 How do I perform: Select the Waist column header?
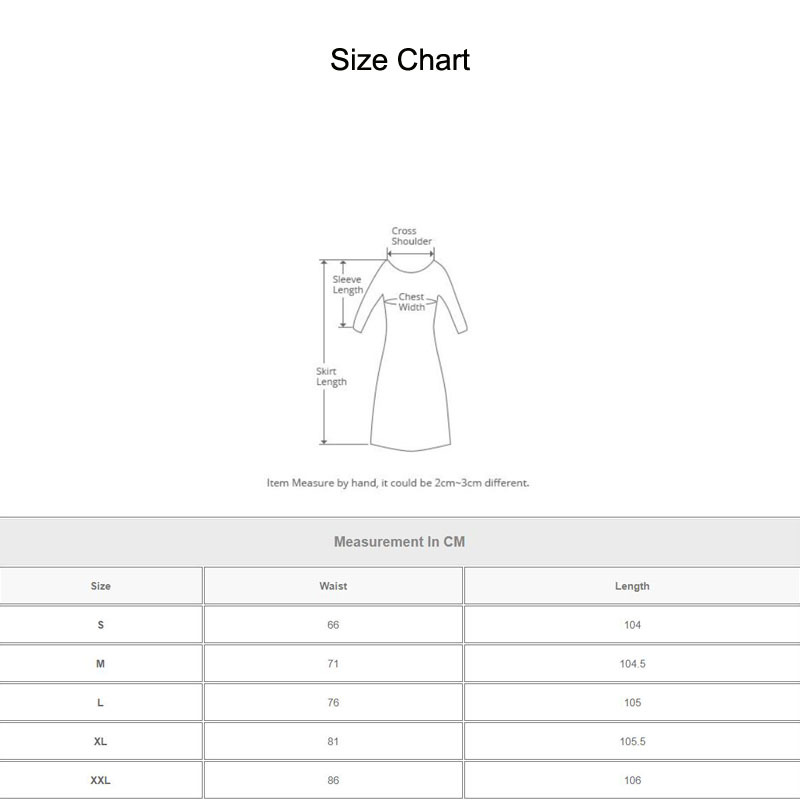click(x=333, y=586)
